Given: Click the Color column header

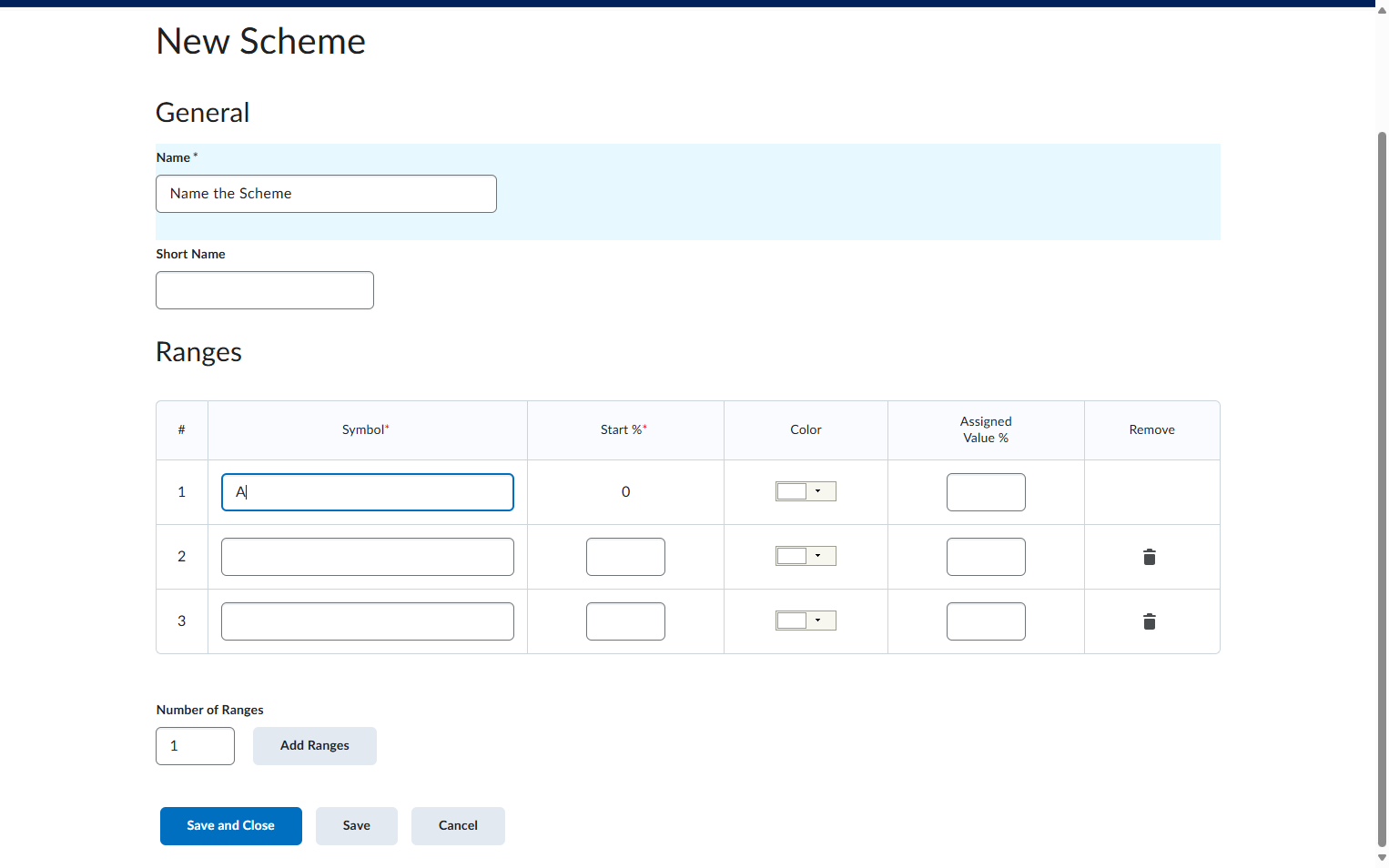Looking at the screenshot, I should point(806,429).
